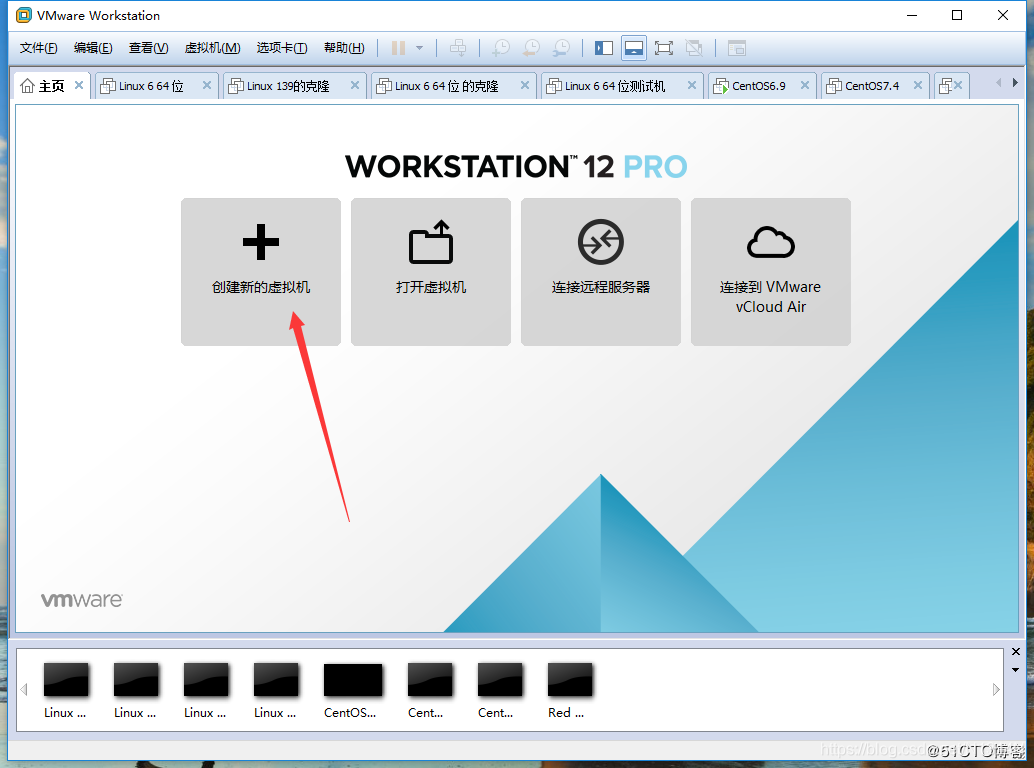Close the thumbnail bar panel
1034x768 pixels.
1016,651
